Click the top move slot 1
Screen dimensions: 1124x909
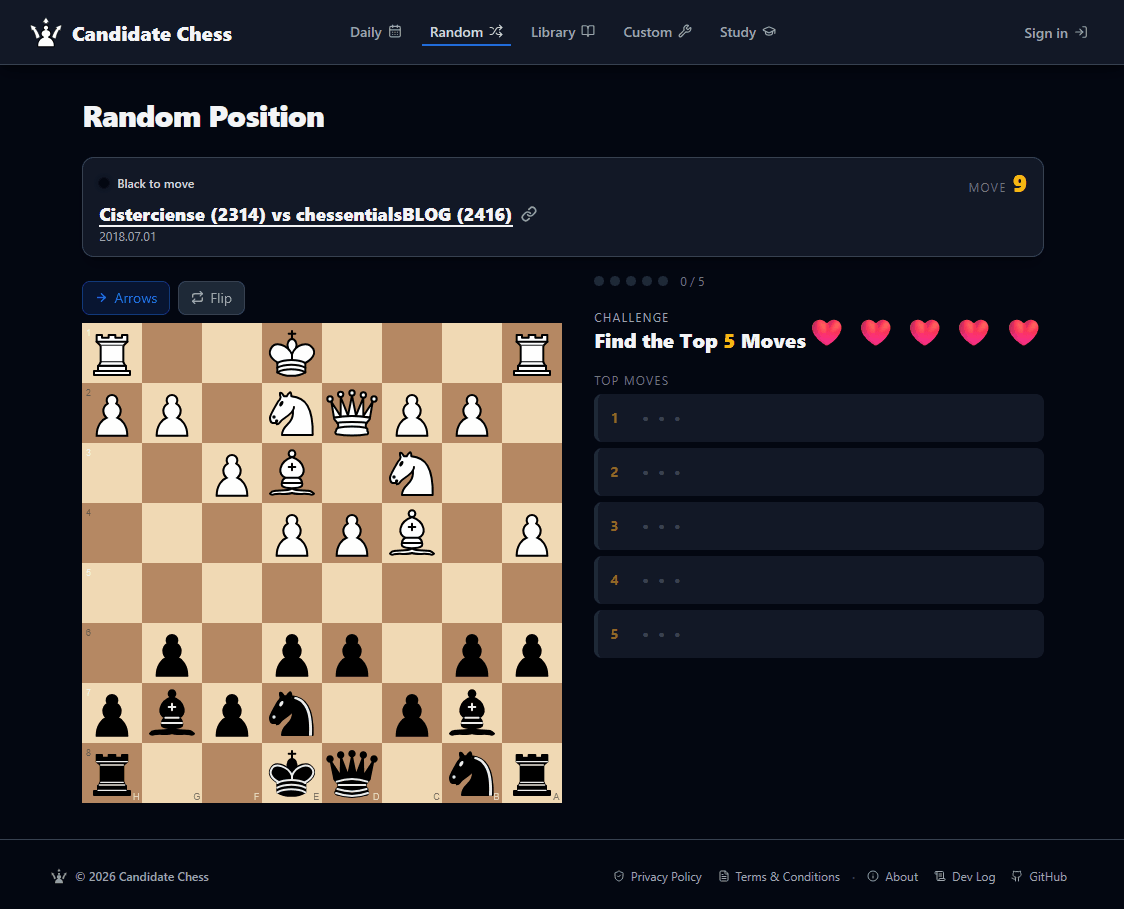819,418
